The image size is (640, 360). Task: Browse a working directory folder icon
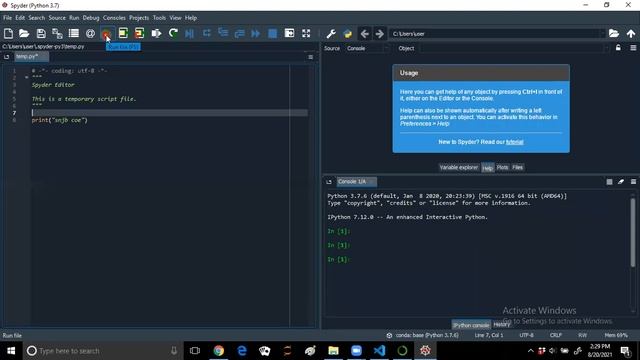click(614, 33)
